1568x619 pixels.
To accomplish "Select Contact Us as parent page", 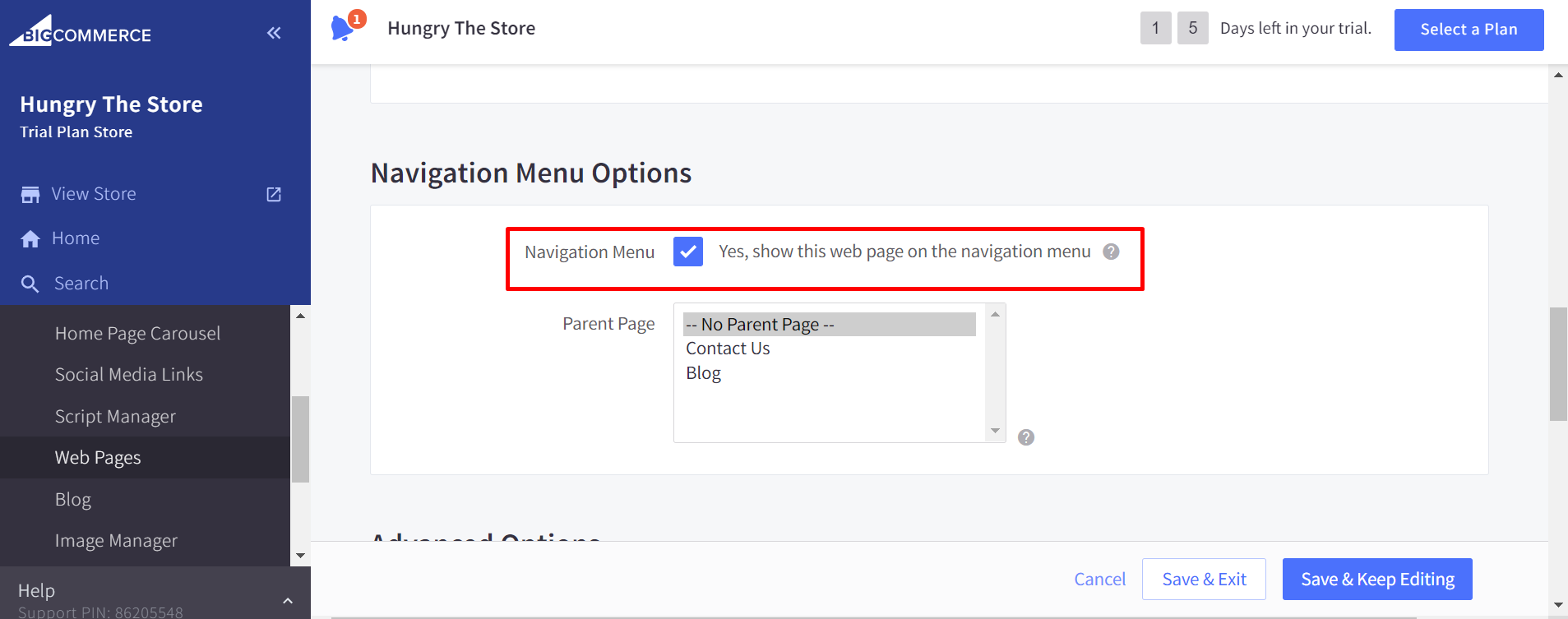I will click(x=728, y=349).
